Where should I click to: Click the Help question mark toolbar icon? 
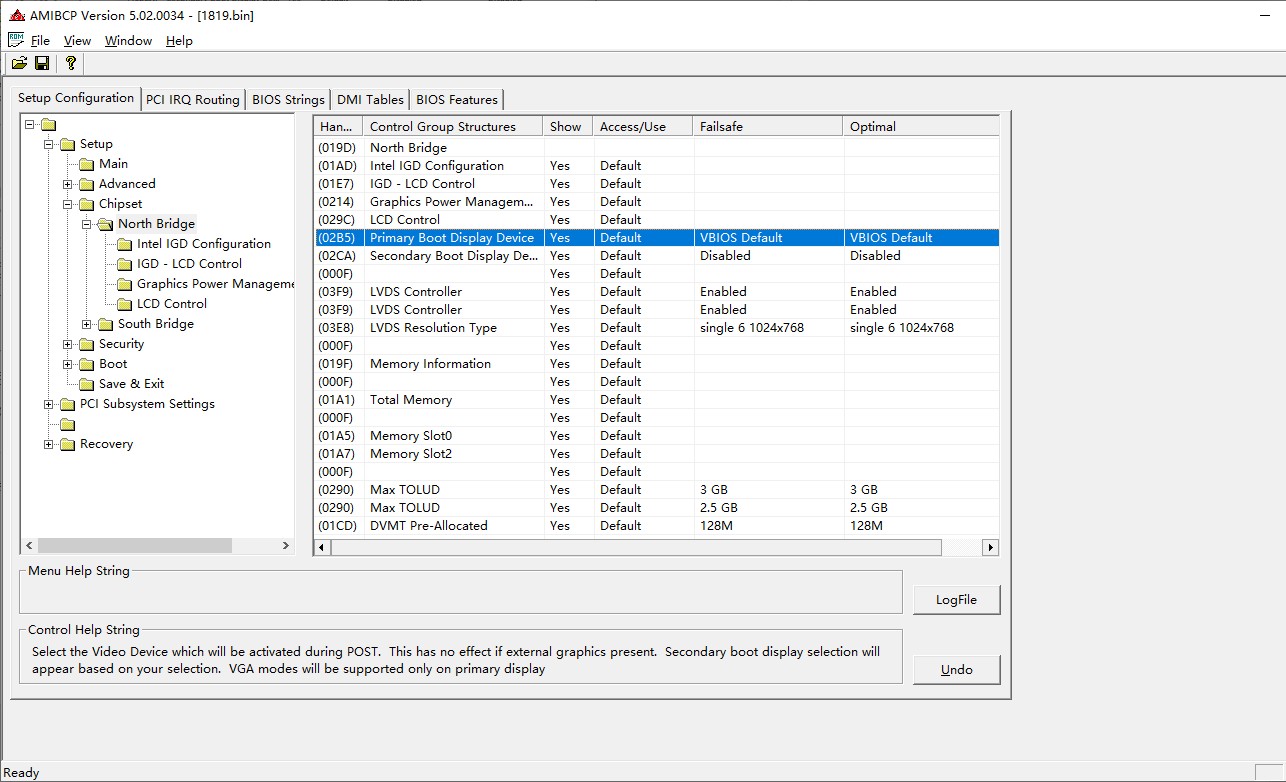(x=70, y=63)
